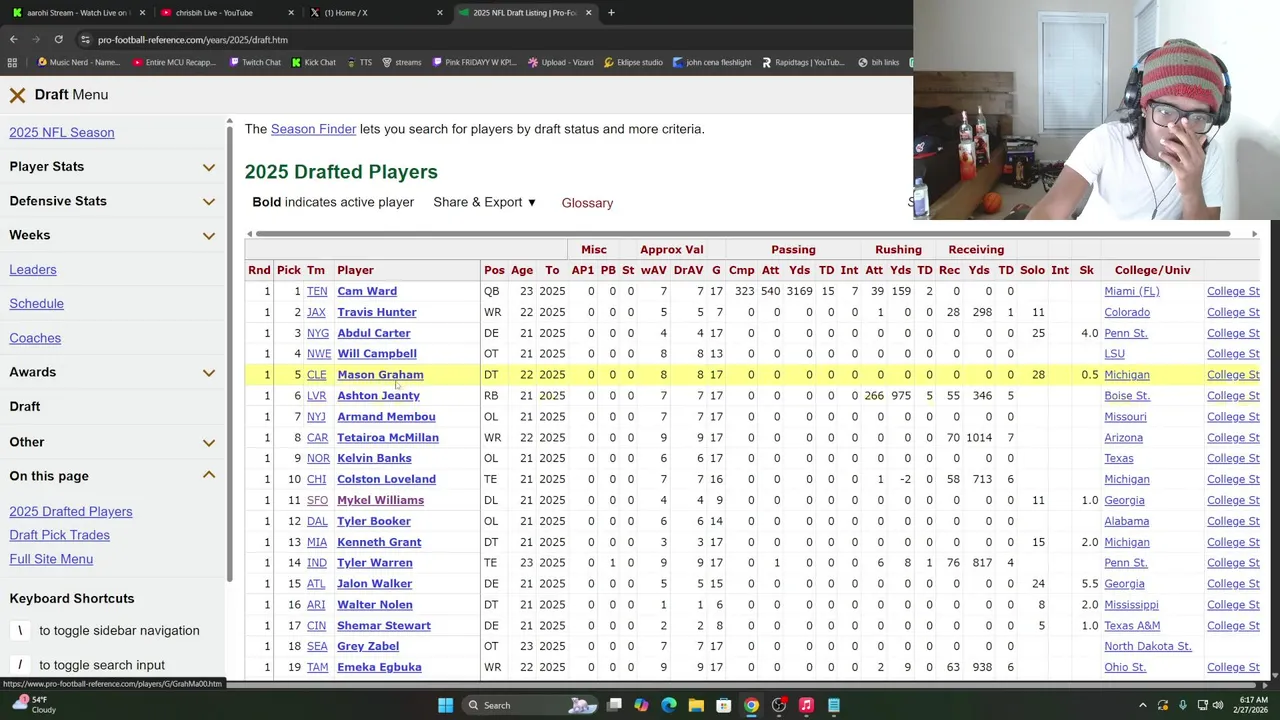1280x720 pixels.
Task: Open the CLE team link in row five
Action: (x=316, y=375)
